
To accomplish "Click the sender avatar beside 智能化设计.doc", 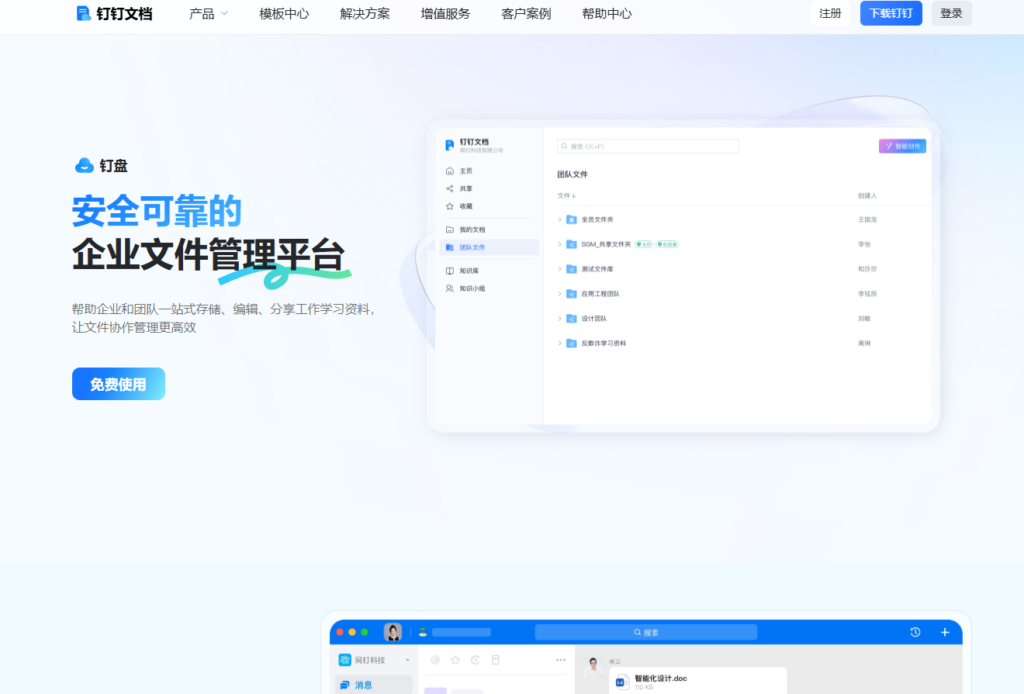I will [x=593, y=667].
